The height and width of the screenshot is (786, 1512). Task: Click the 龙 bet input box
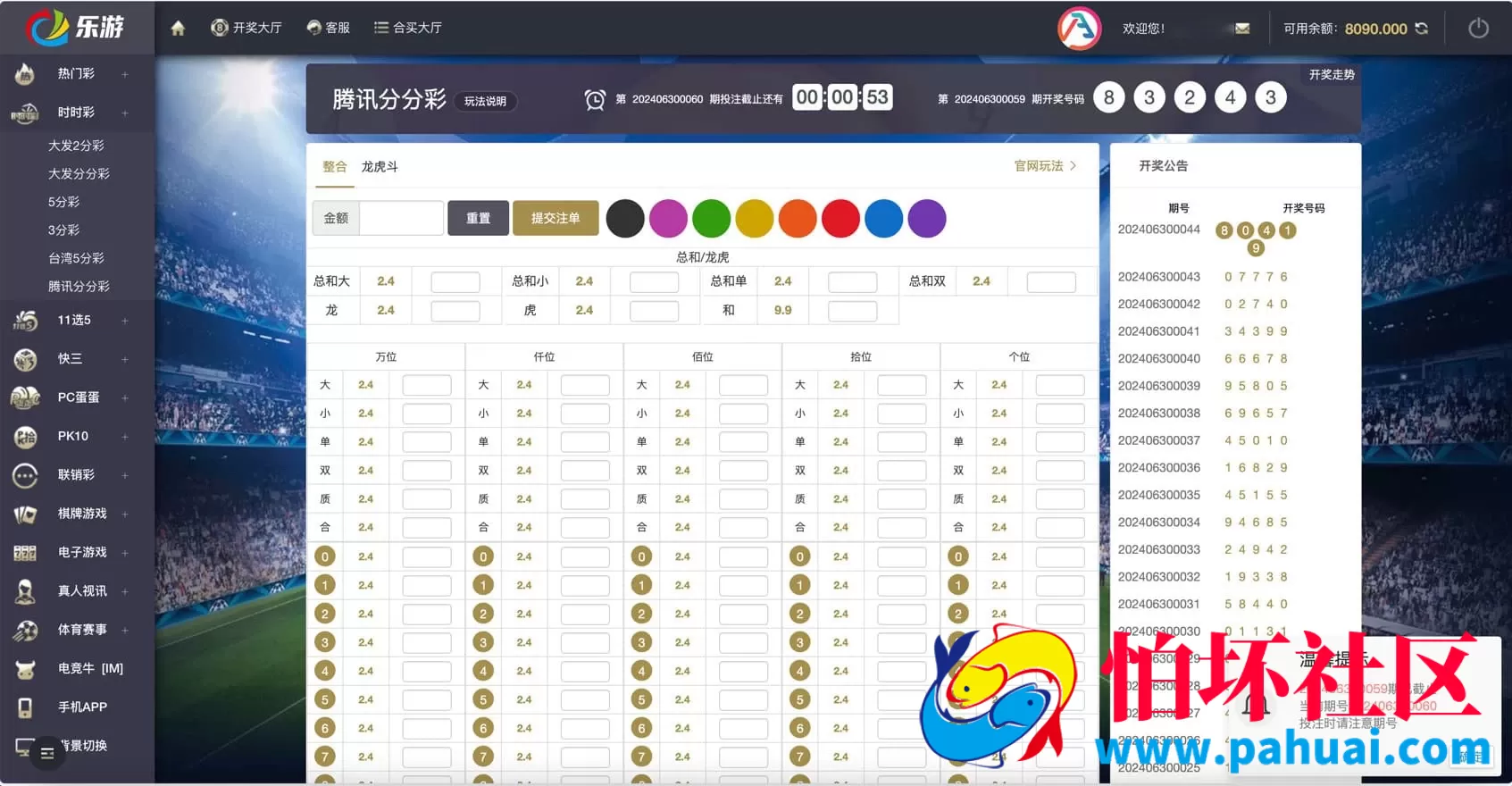point(455,311)
